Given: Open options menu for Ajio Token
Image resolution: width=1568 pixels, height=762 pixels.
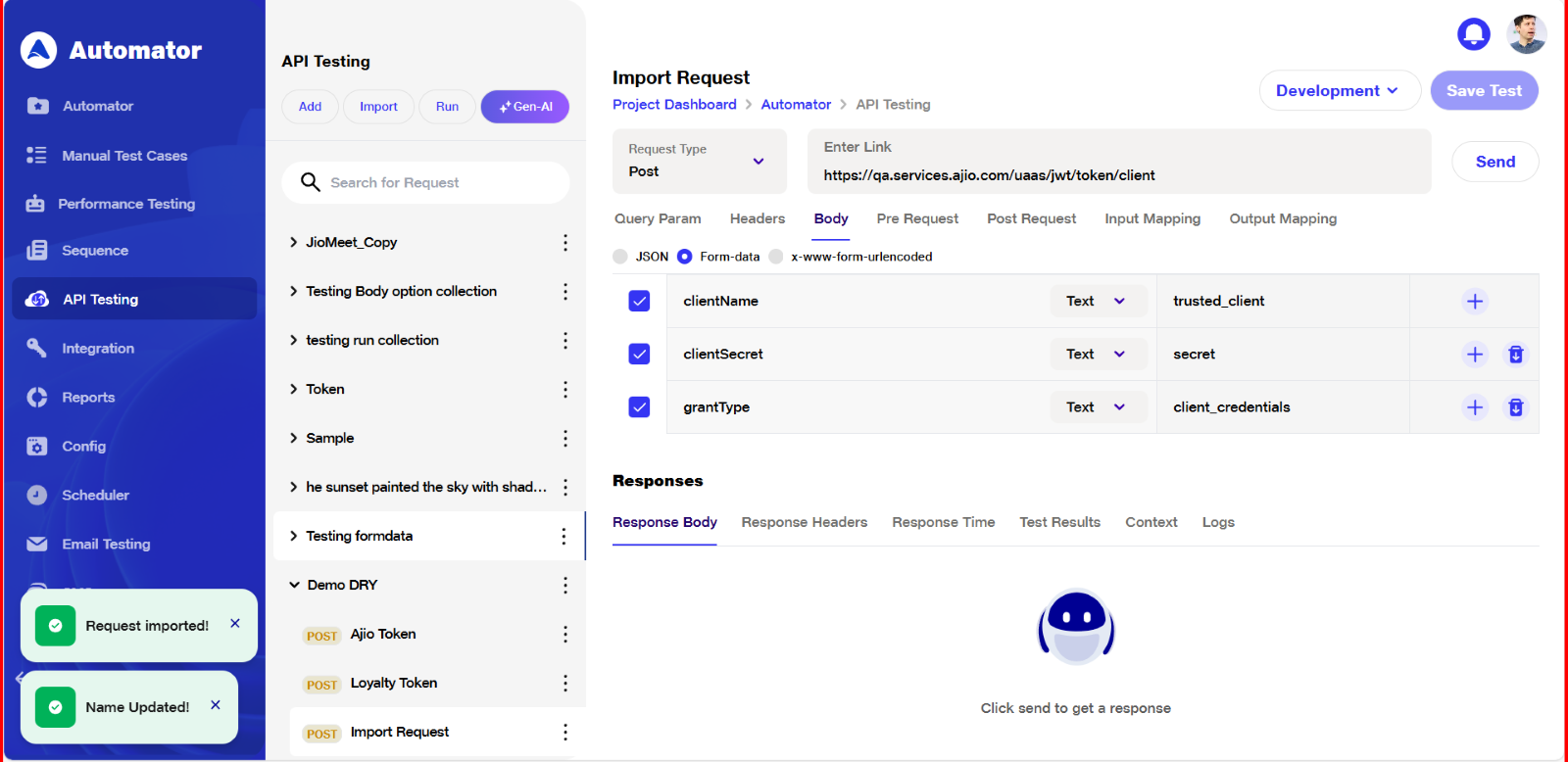Looking at the screenshot, I should point(564,635).
